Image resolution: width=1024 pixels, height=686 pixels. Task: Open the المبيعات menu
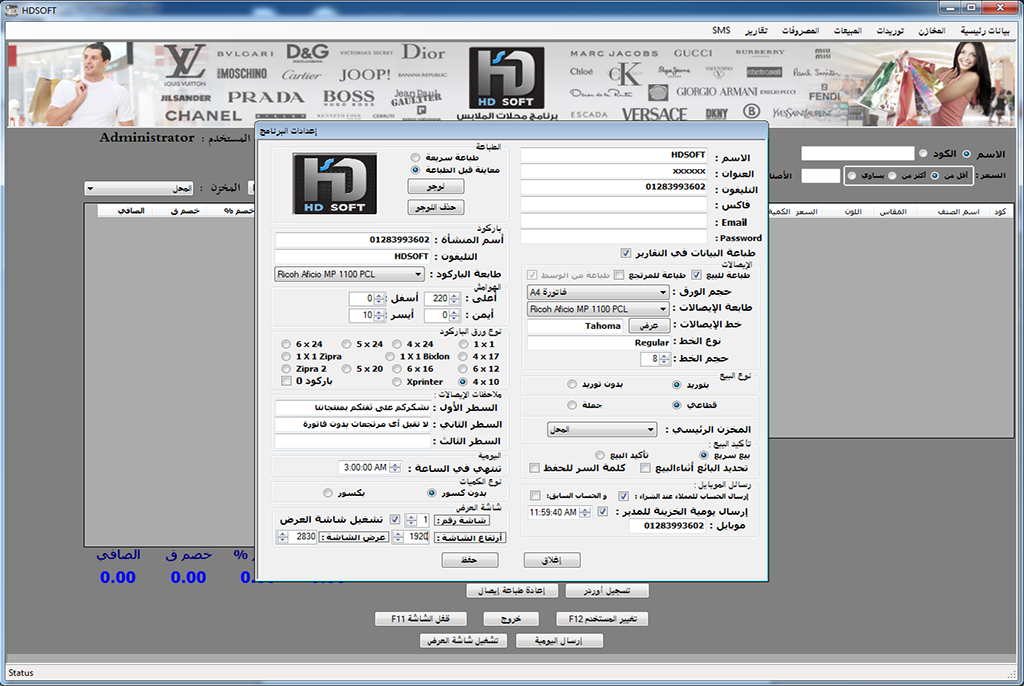point(847,31)
